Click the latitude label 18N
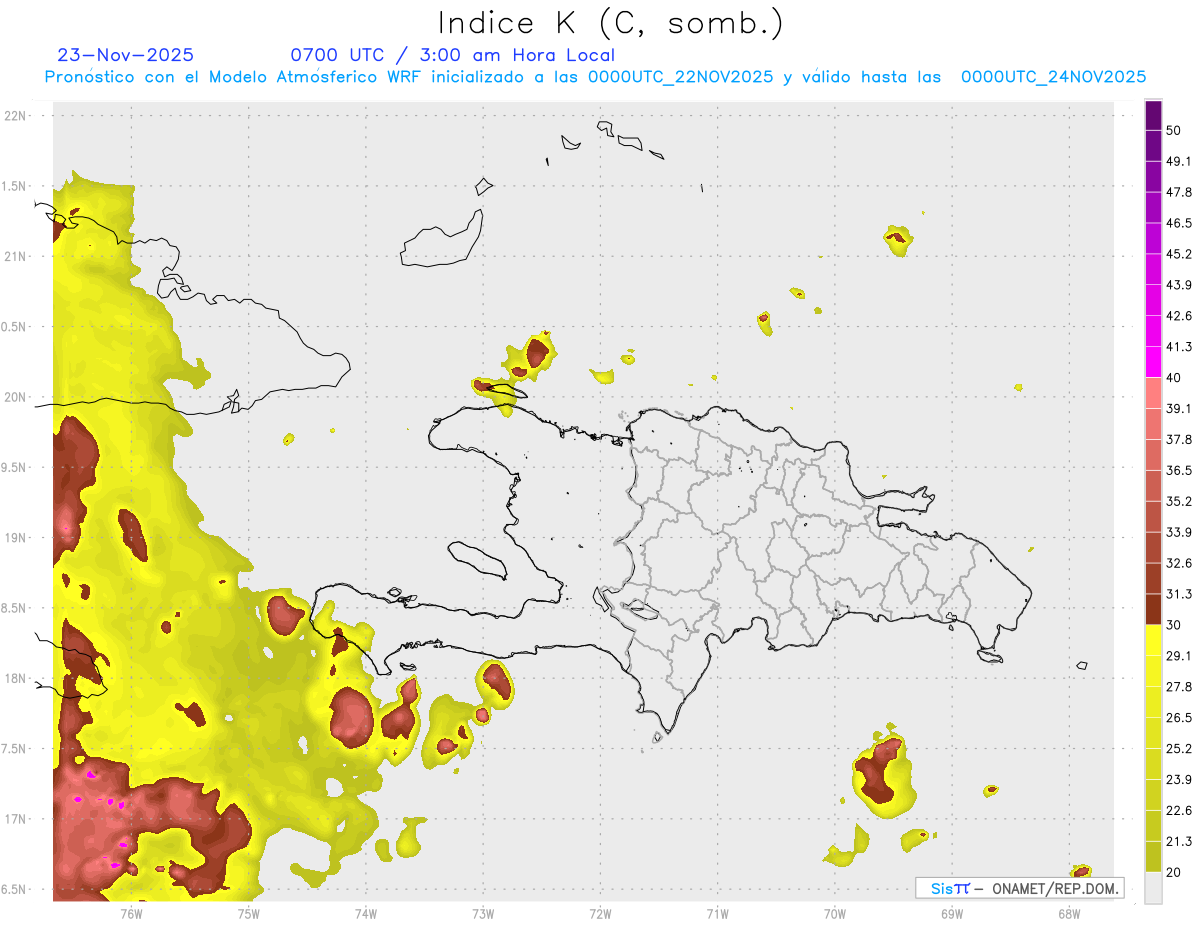The width and height of the screenshot is (1200, 927). pyautogui.click(x=15, y=679)
